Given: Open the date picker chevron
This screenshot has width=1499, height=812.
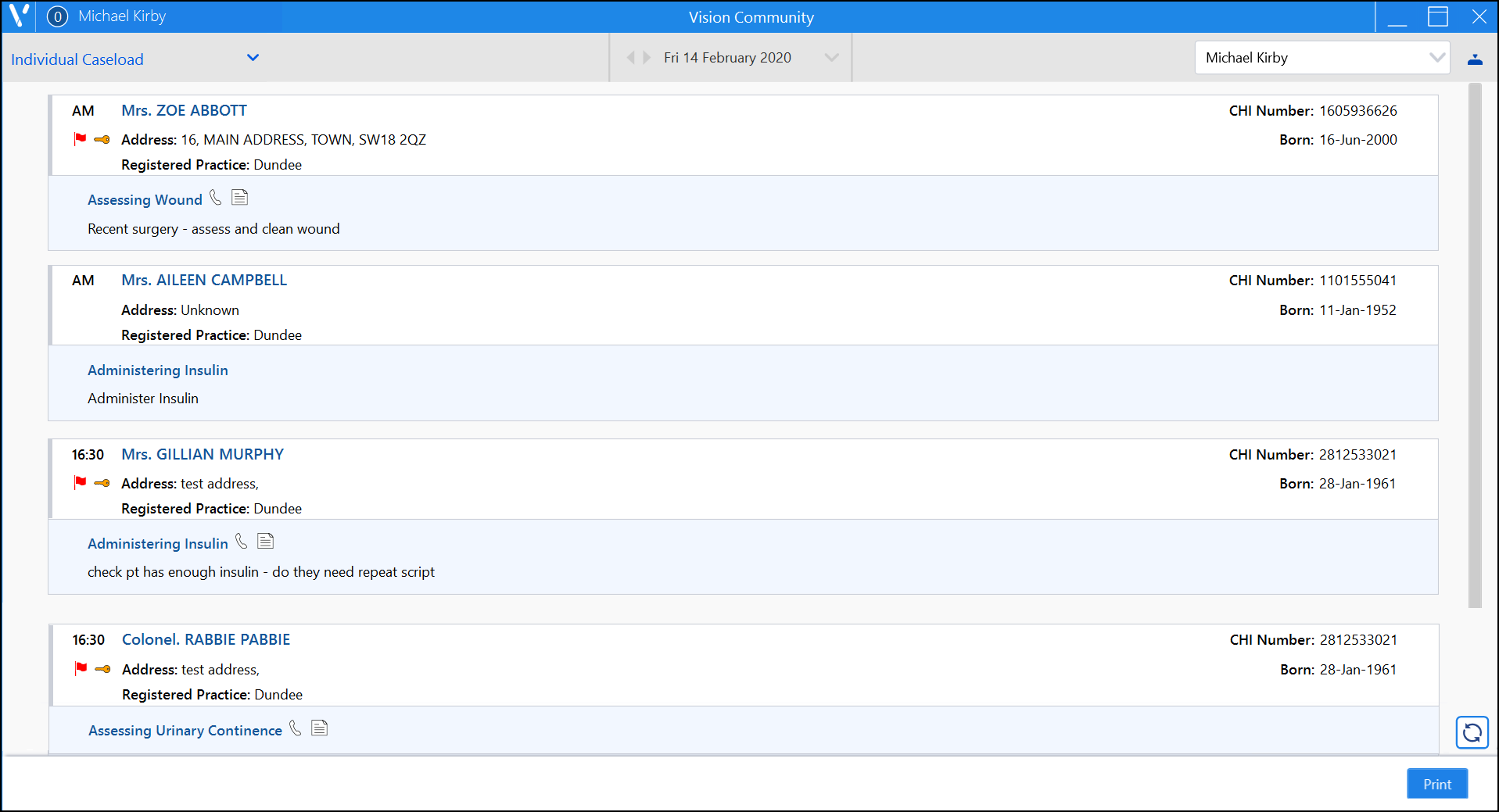Looking at the screenshot, I should 831,58.
